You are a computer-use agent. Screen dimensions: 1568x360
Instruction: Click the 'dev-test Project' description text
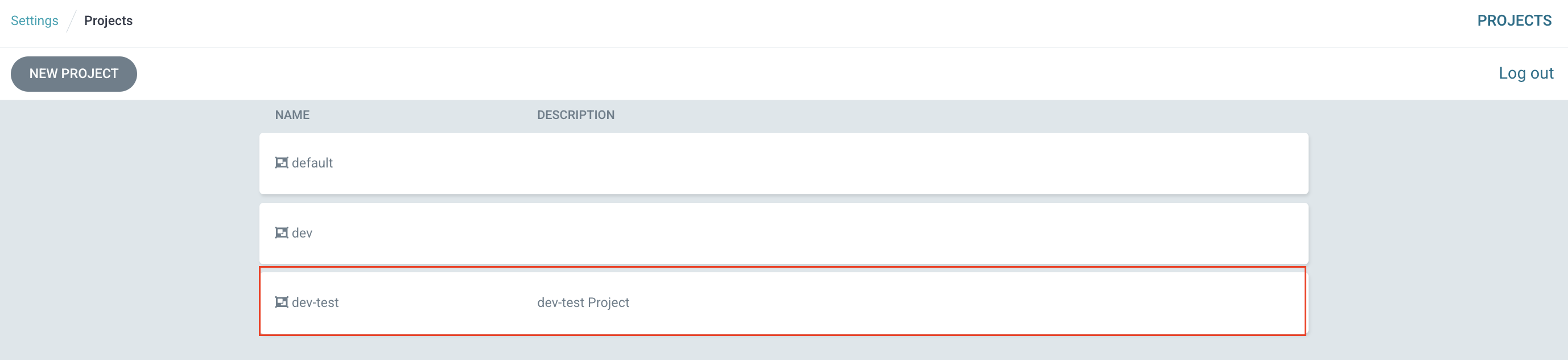pos(583,302)
